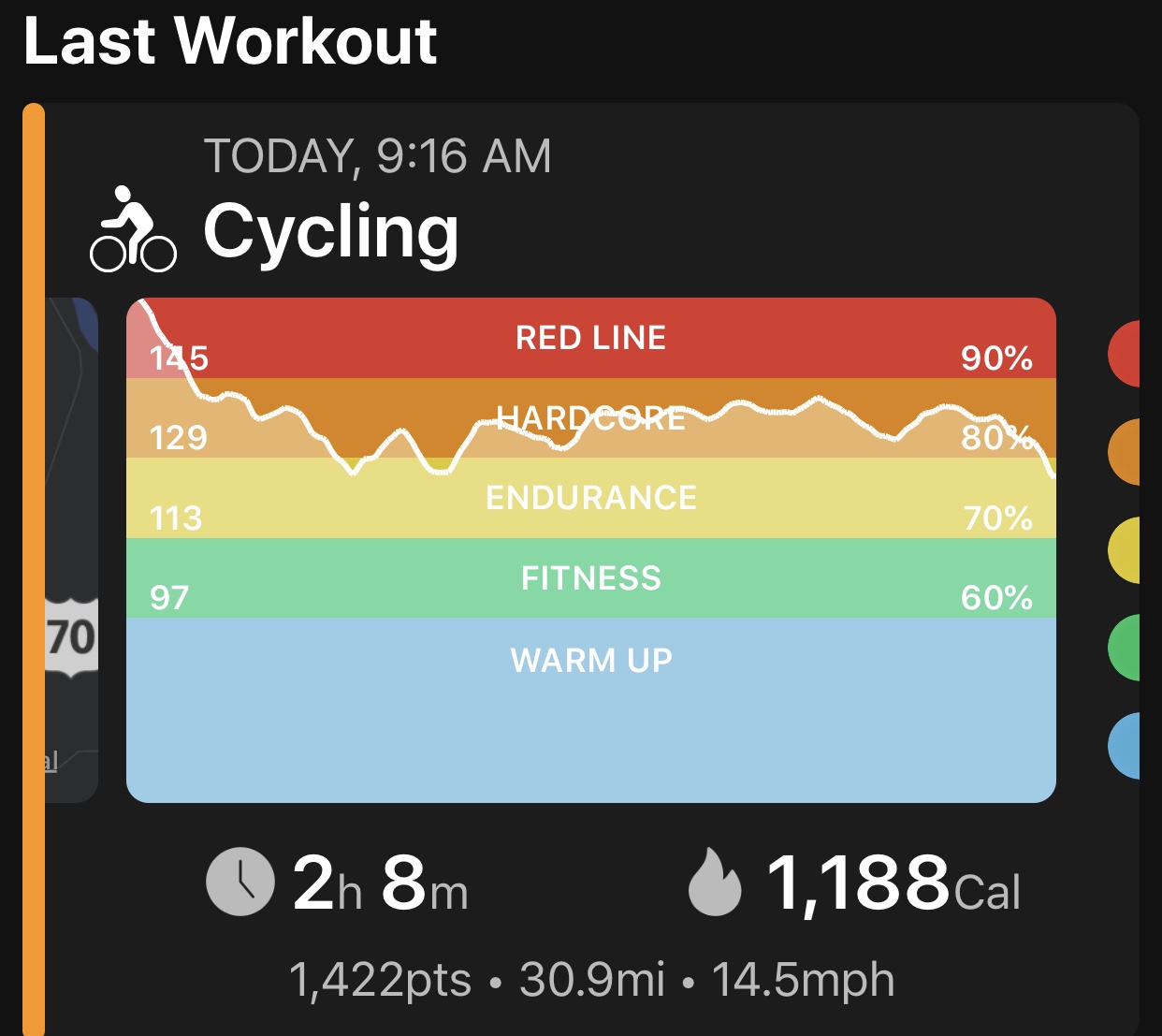Tap the cycling bike icon
This screenshot has width=1162, height=1036.
click(x=133, y=230)
